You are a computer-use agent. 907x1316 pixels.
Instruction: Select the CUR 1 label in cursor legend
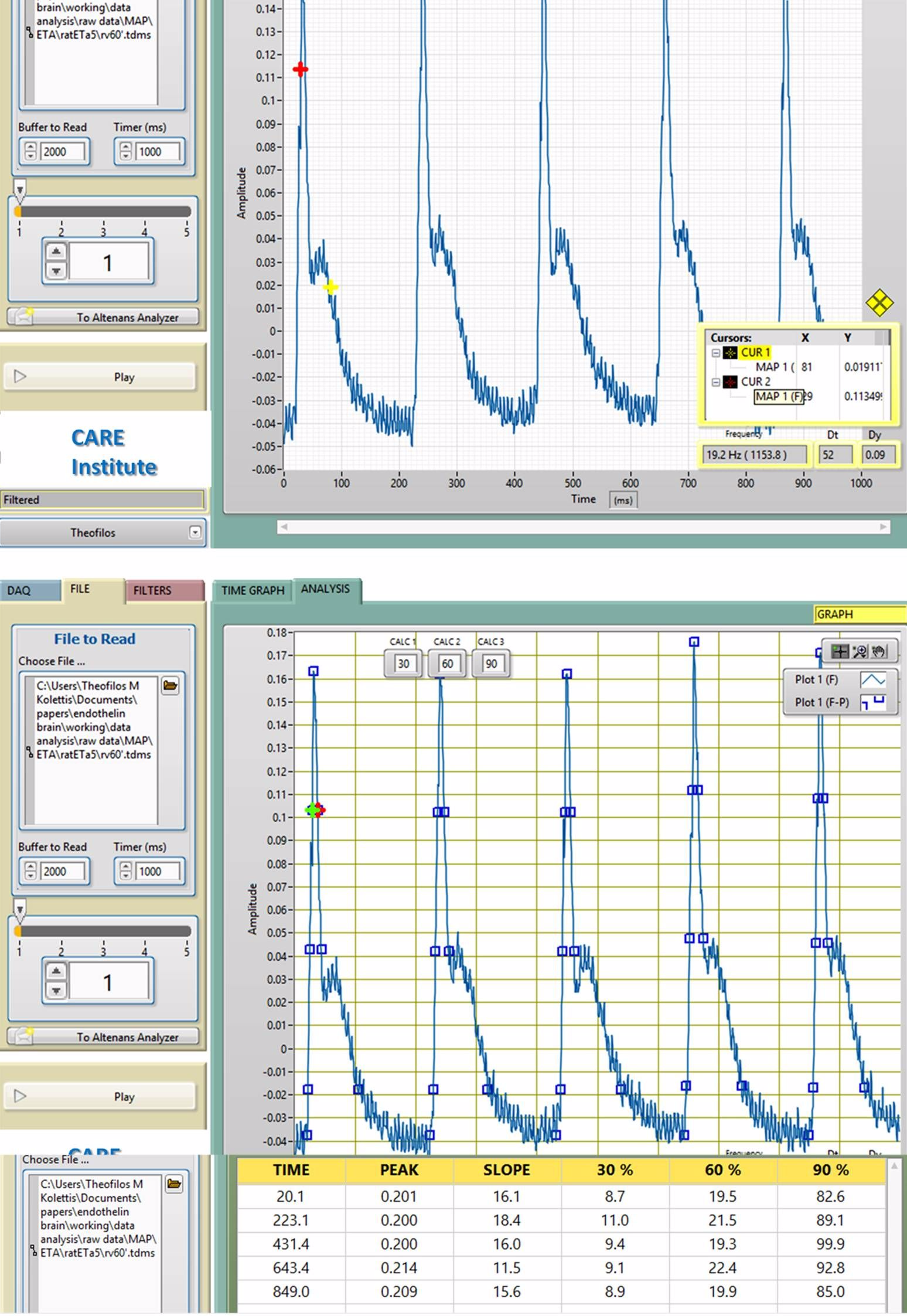(x=755, y=352)
